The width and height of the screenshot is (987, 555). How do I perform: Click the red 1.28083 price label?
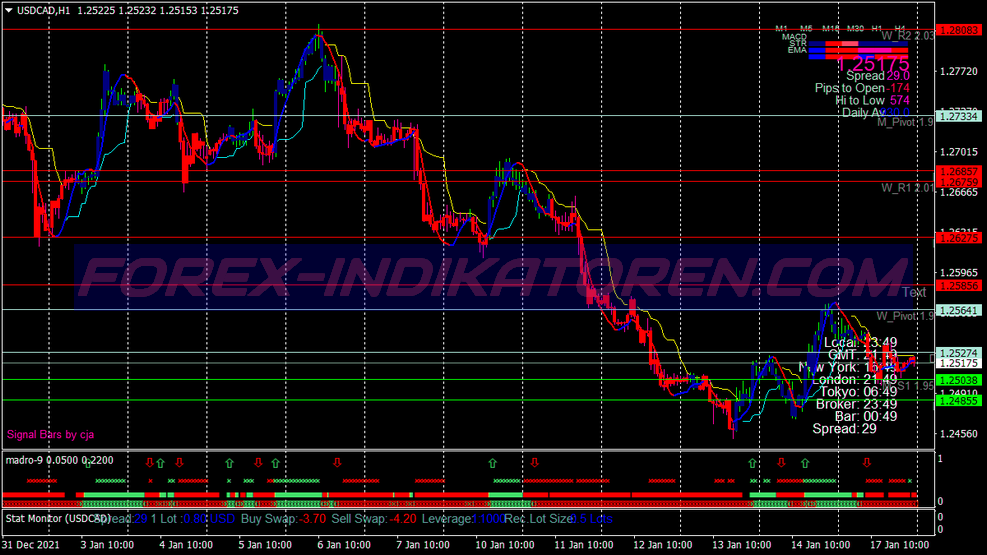tap(958, 30)
